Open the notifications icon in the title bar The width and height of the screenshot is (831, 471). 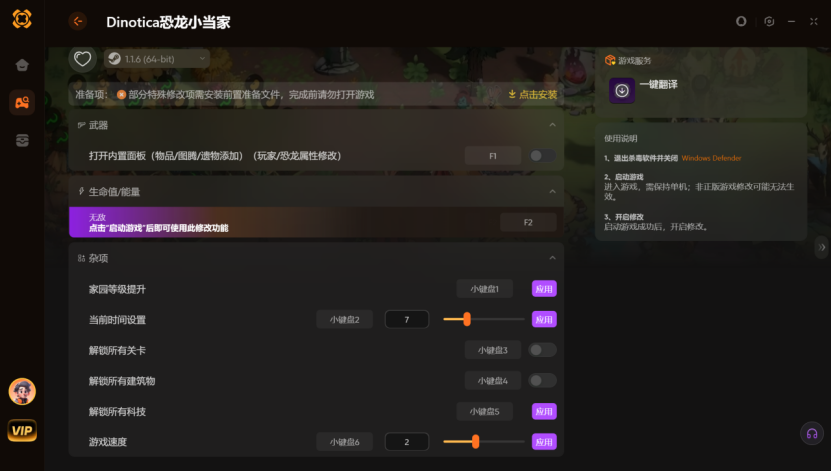click(741, 21)
